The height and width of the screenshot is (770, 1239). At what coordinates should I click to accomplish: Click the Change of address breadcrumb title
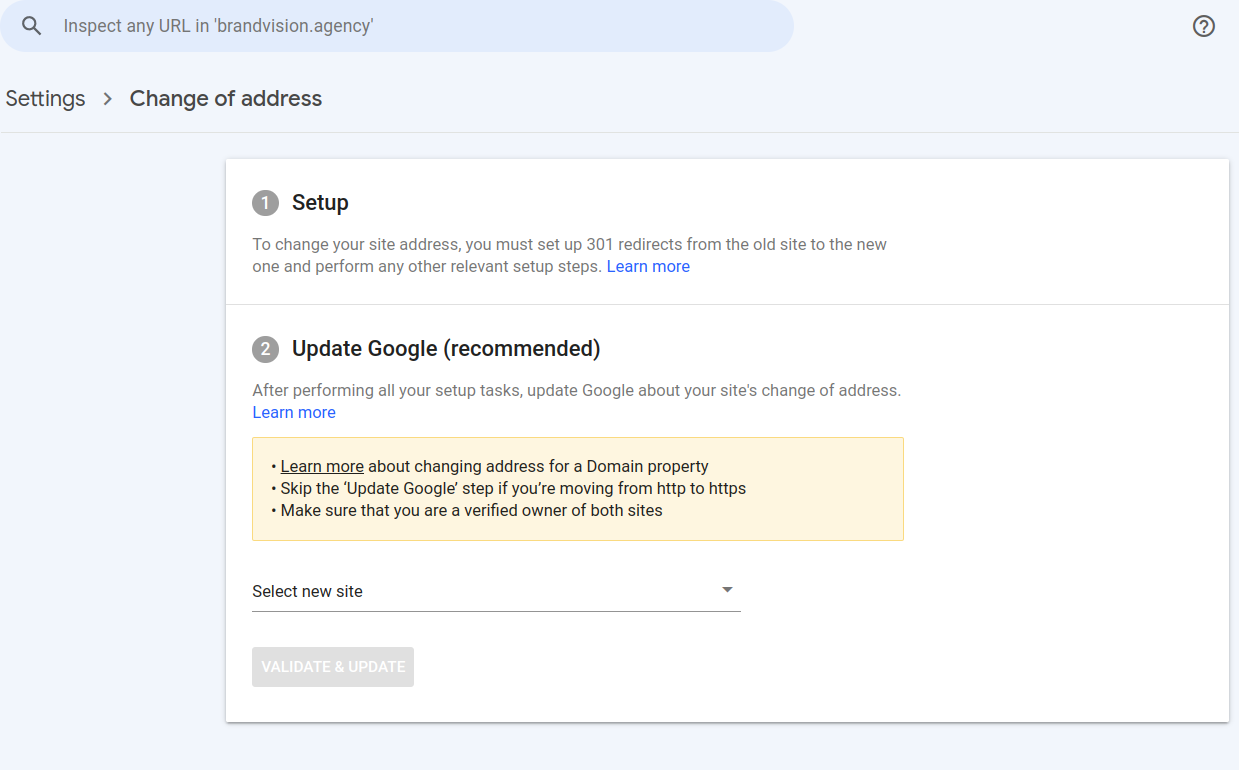point(226,99)
